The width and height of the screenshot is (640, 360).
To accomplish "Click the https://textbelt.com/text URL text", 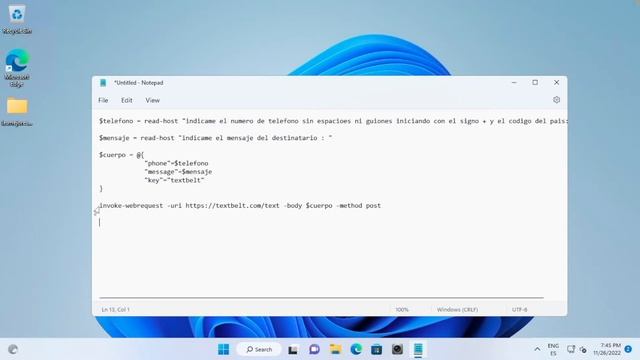I will (x=233, y=206).
